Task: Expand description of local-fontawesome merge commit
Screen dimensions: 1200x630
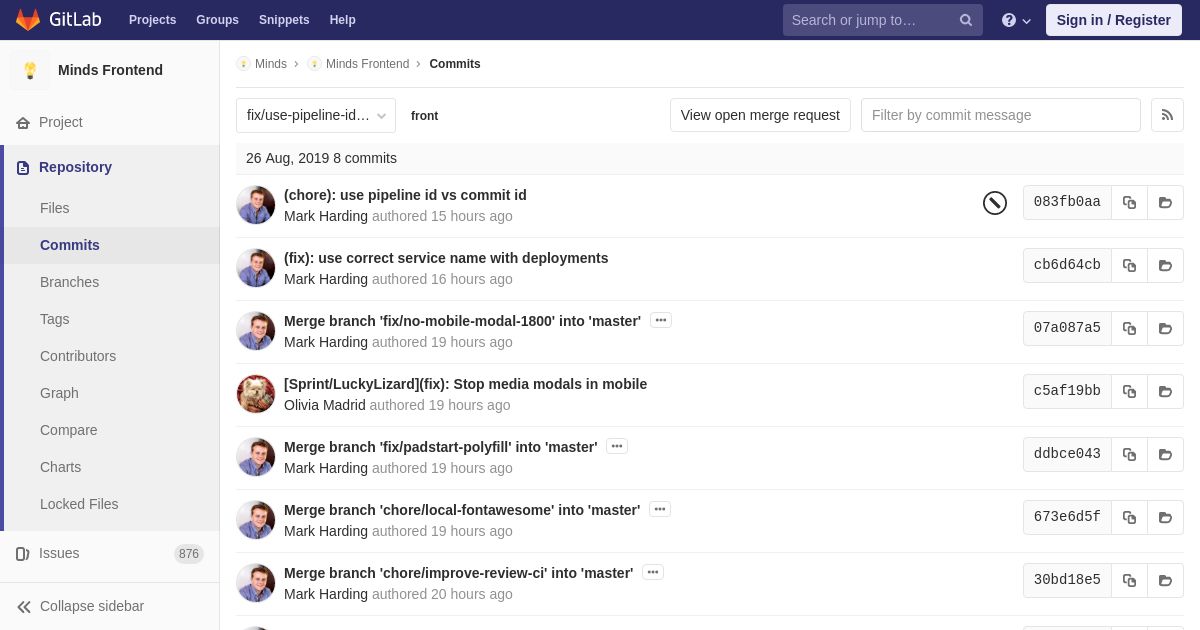Action: 660,509
